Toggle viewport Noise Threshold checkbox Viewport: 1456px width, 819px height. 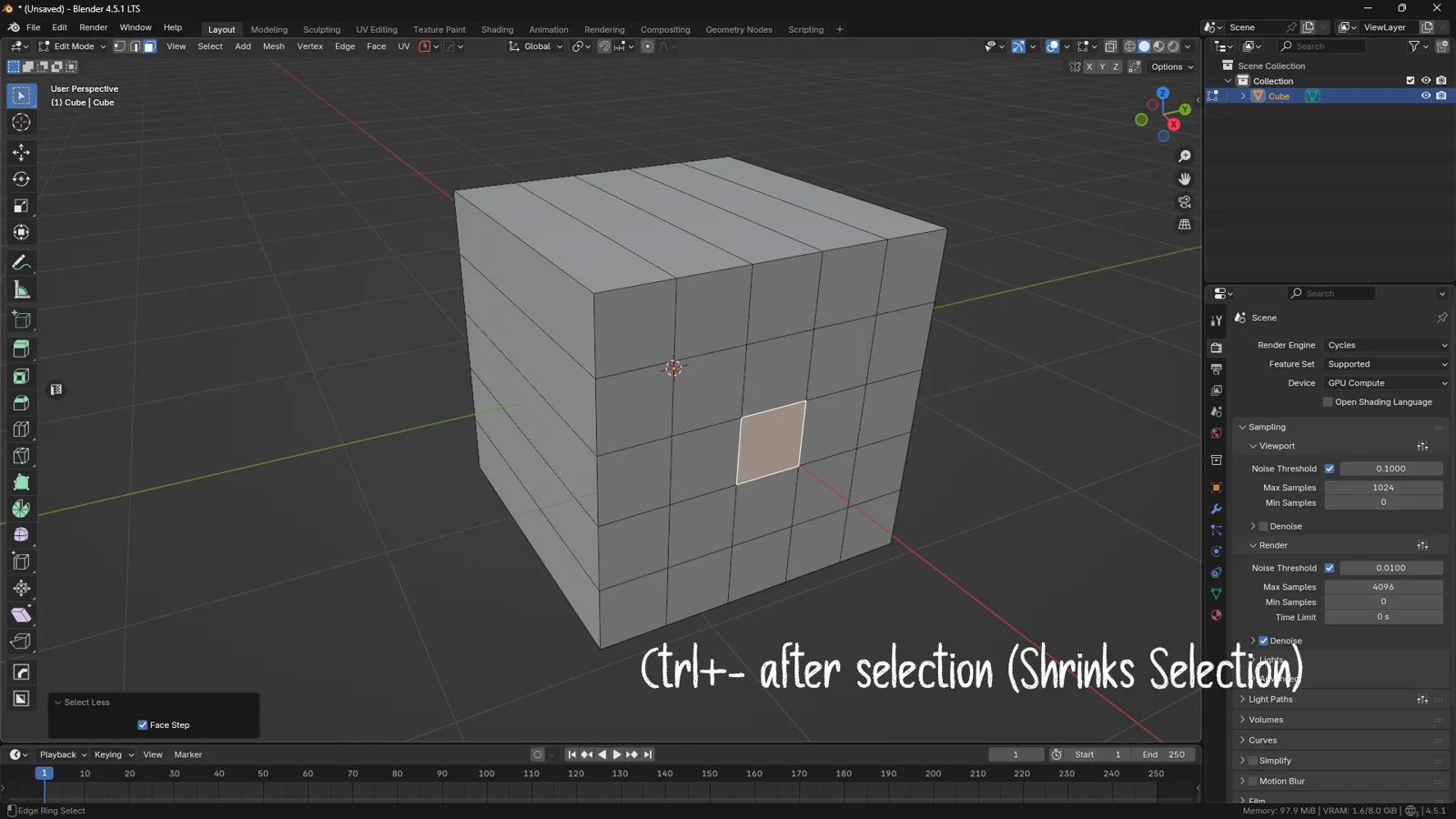(x=1330, y=469)
